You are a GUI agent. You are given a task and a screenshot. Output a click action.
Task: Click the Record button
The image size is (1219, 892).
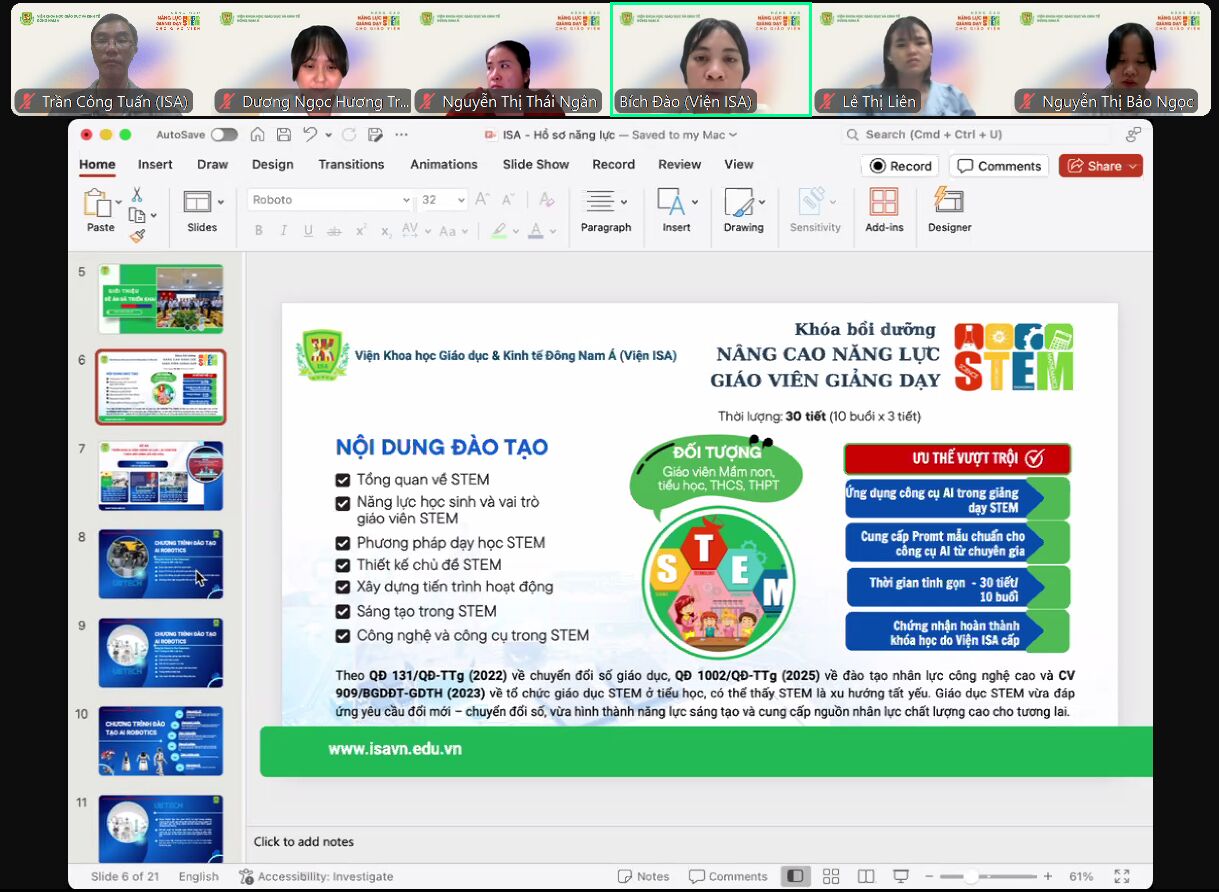pyautogui.click(x=901, y=166)
